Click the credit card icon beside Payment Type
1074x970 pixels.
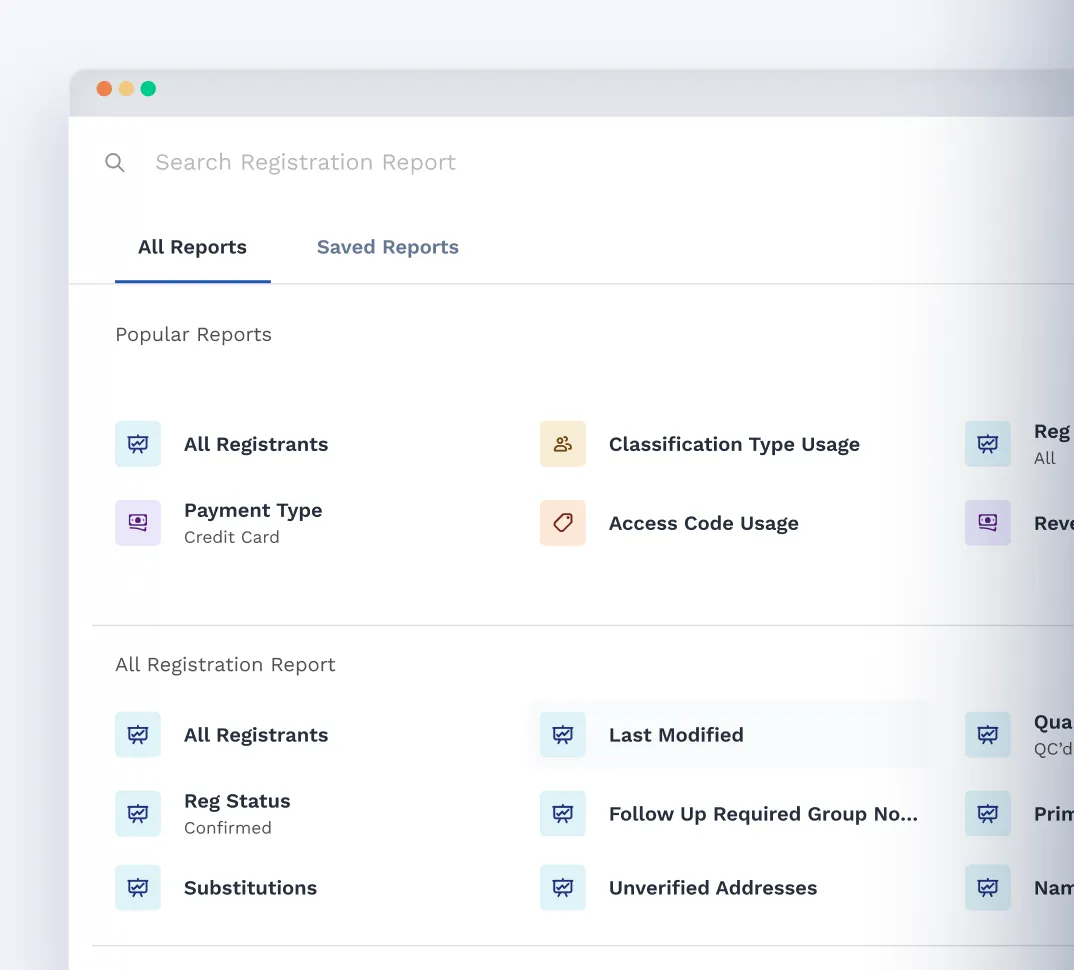(x=138, y=522)
